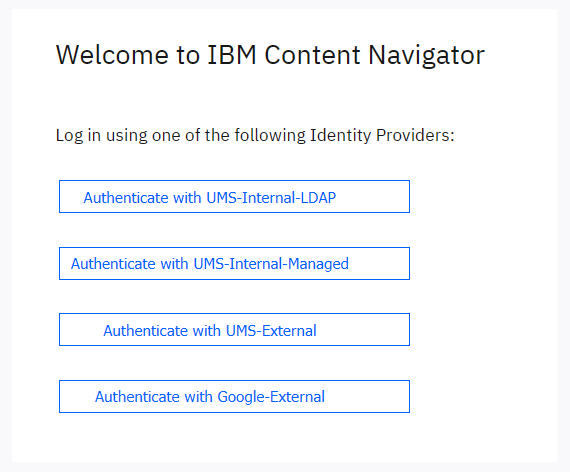Image resolution: width=570 pixels, height=472 pixels.
Task: Click the 'UMS-Internal-LDAP' link text
Action: coord(271,198)
